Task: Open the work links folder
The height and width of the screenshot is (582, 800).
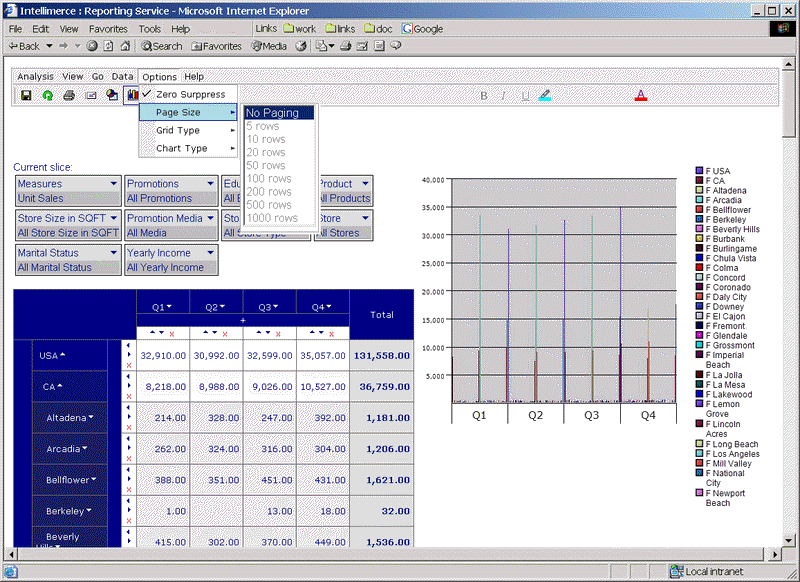Action: tap(300, 29)
